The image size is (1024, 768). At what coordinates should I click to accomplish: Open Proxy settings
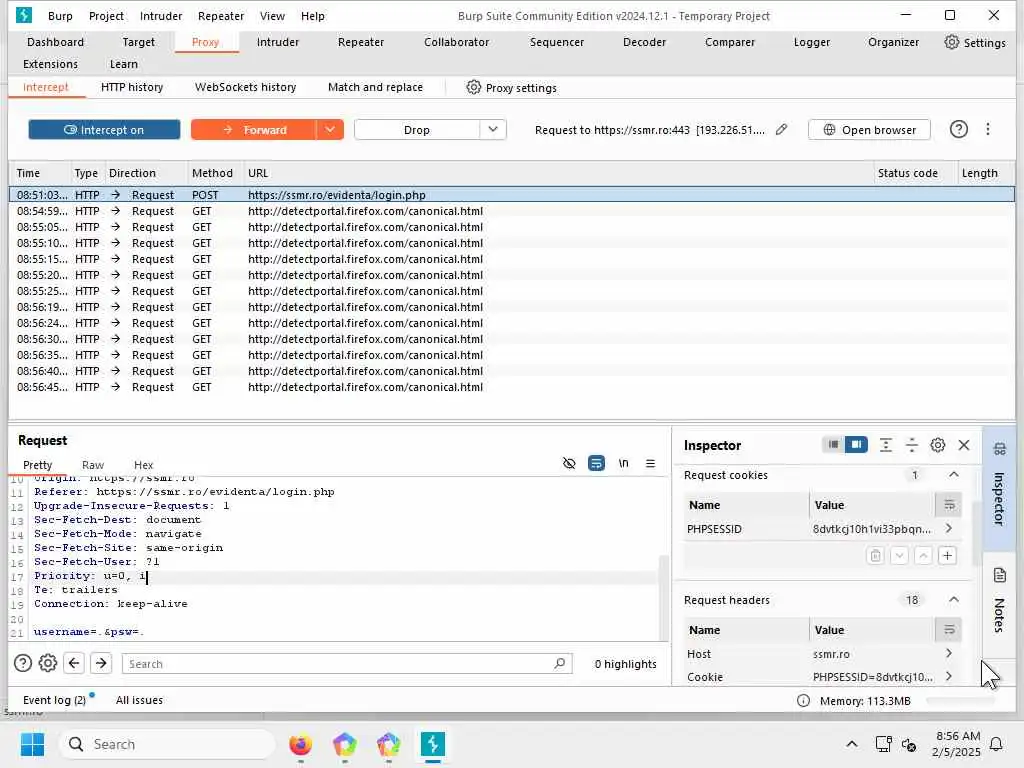tap(511, 88)
